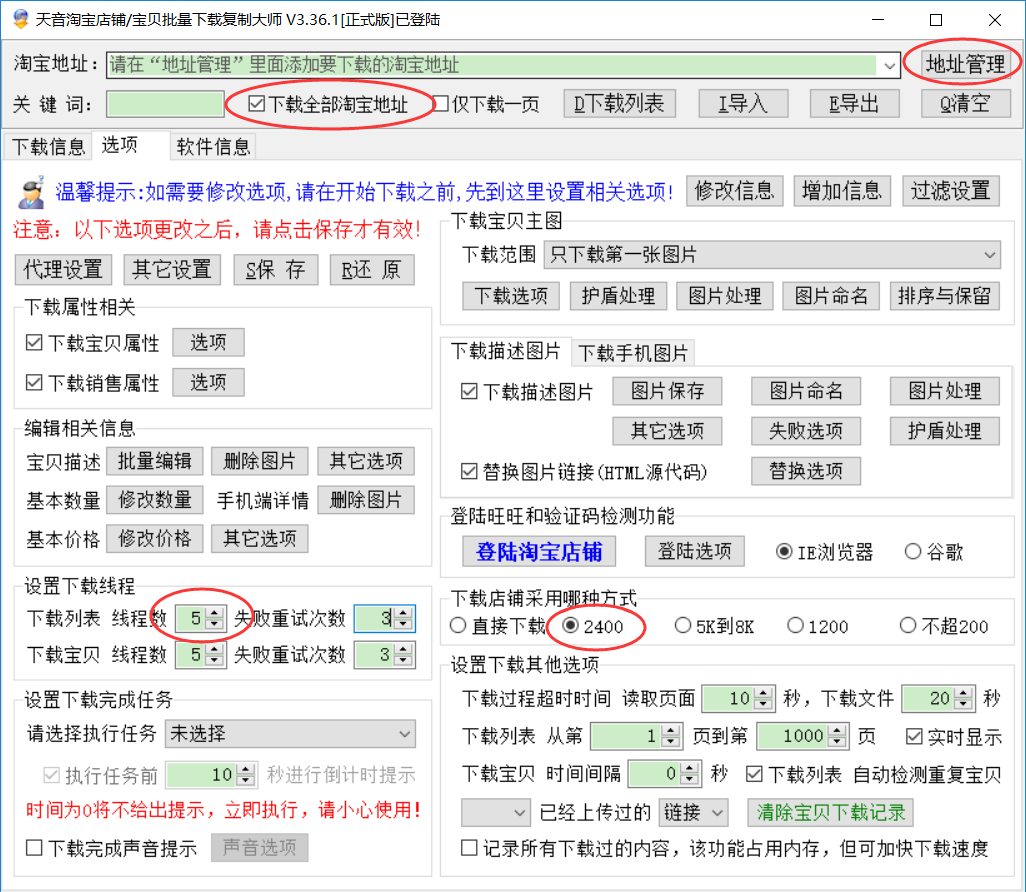Decrease download item retry count spinner
This screenshot has height=892, width=1026.
tap(403, 661)
